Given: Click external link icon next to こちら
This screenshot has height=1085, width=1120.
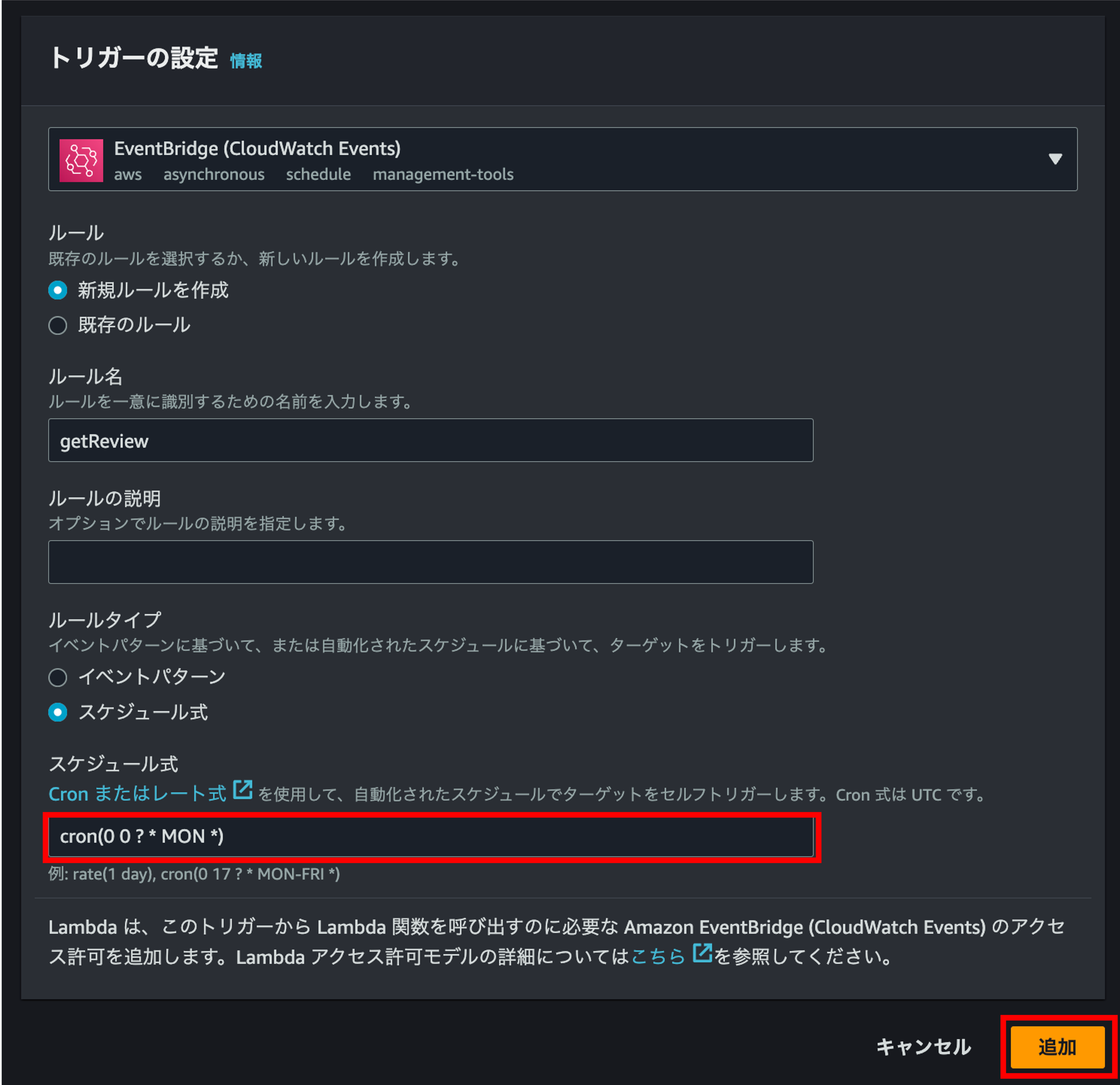Looking at the screenshot, I should (702, 953).
